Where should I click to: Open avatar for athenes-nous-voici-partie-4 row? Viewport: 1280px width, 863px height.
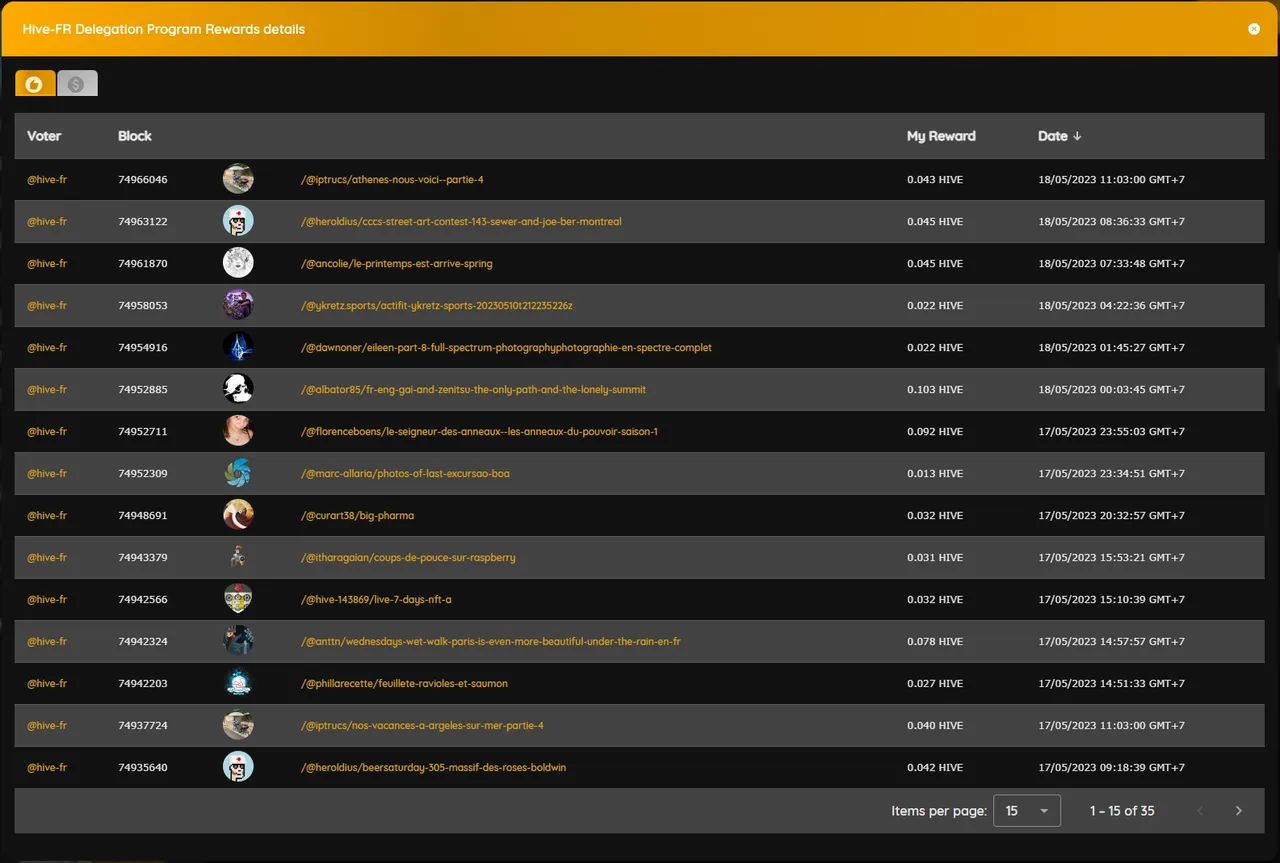pos(238,179)
